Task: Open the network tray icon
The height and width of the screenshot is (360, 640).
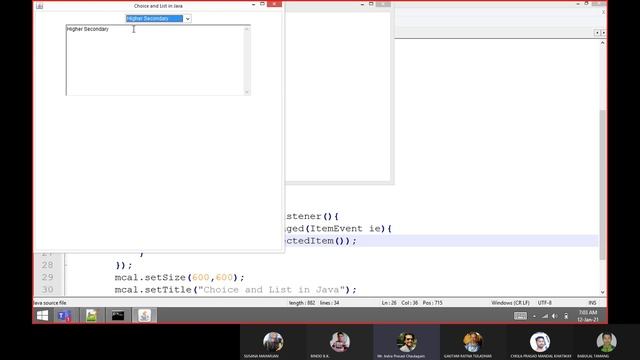Action: [x=545, y=316]
